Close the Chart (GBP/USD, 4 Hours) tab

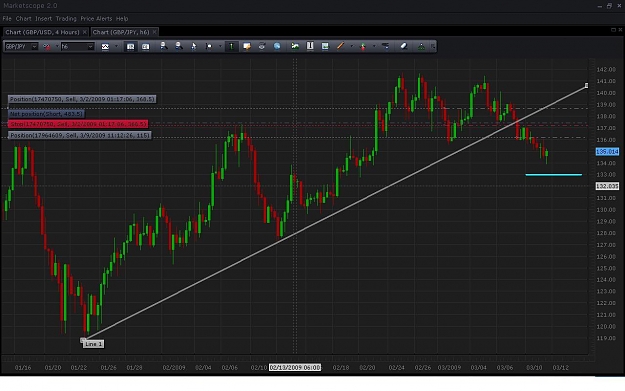click(85, 32)
